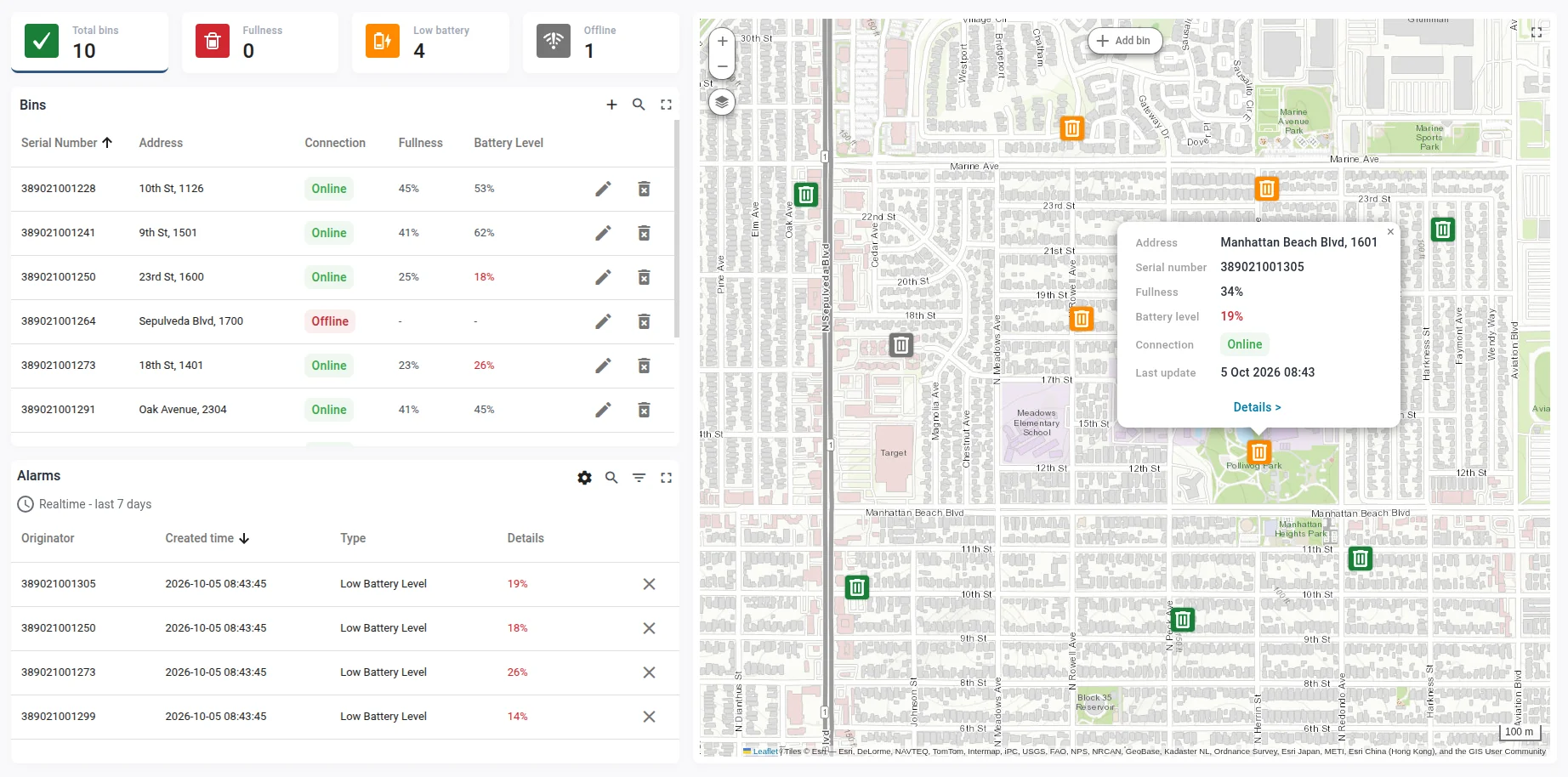Select green bin marker on Oak Ave
This screenshot has height=777, width=1568.
806,195
